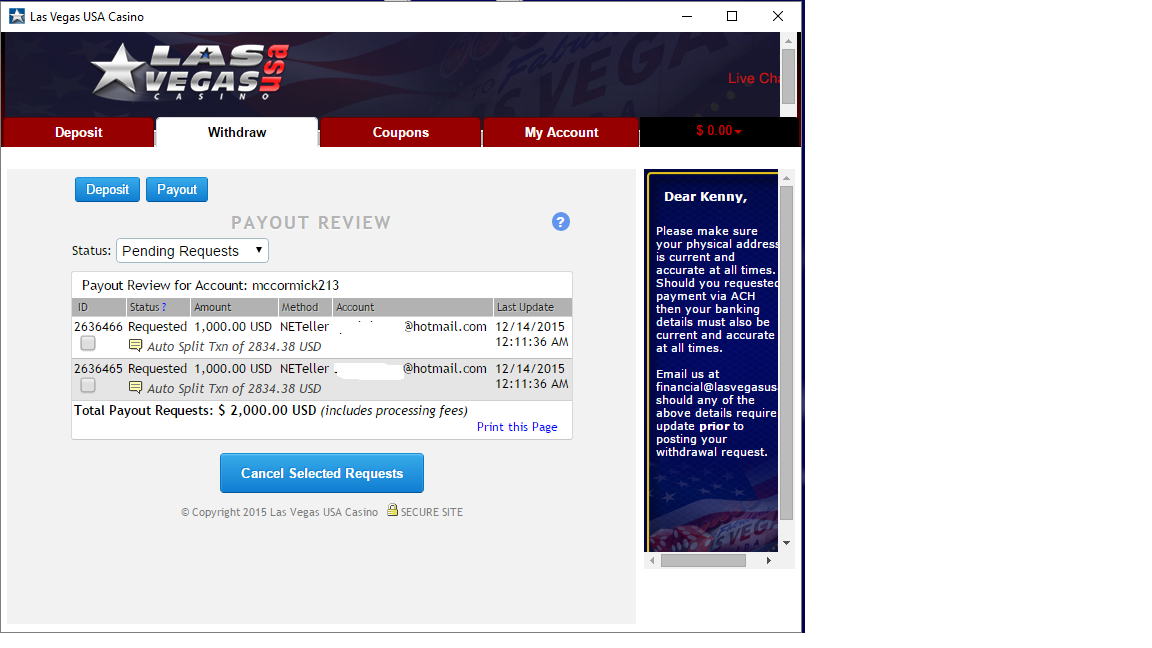Click the message panel horizontal scrollbar thumb
The width and height of the screenshot is (1152, 648).
pyautogui.click(x=703, y=561)
